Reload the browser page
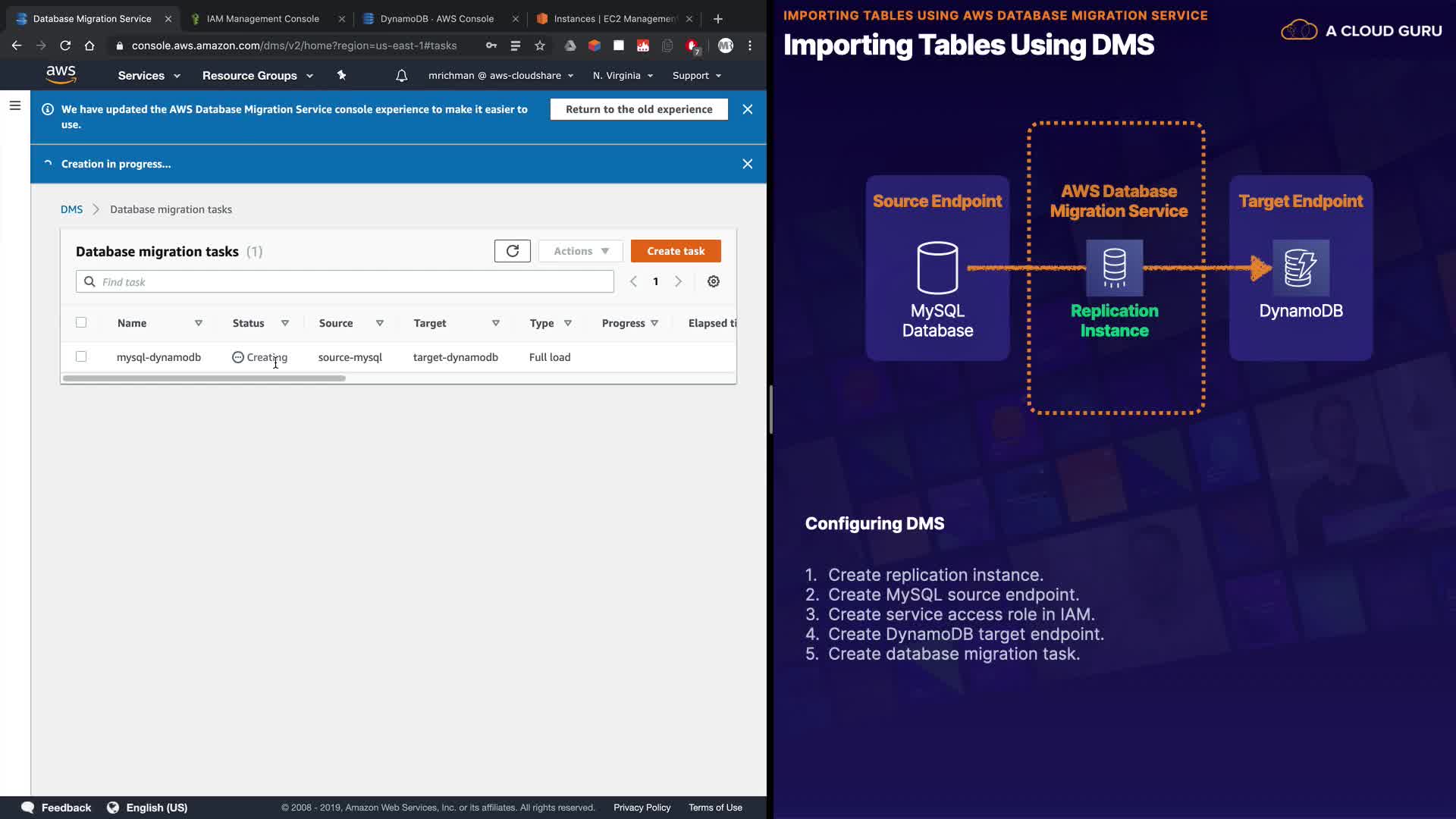The width and height of the screenshot is (1456, 819). coord(65,45)
